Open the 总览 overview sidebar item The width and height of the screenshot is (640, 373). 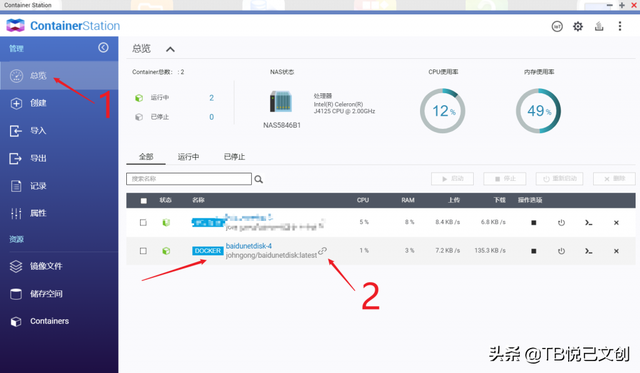pos(59,75)
